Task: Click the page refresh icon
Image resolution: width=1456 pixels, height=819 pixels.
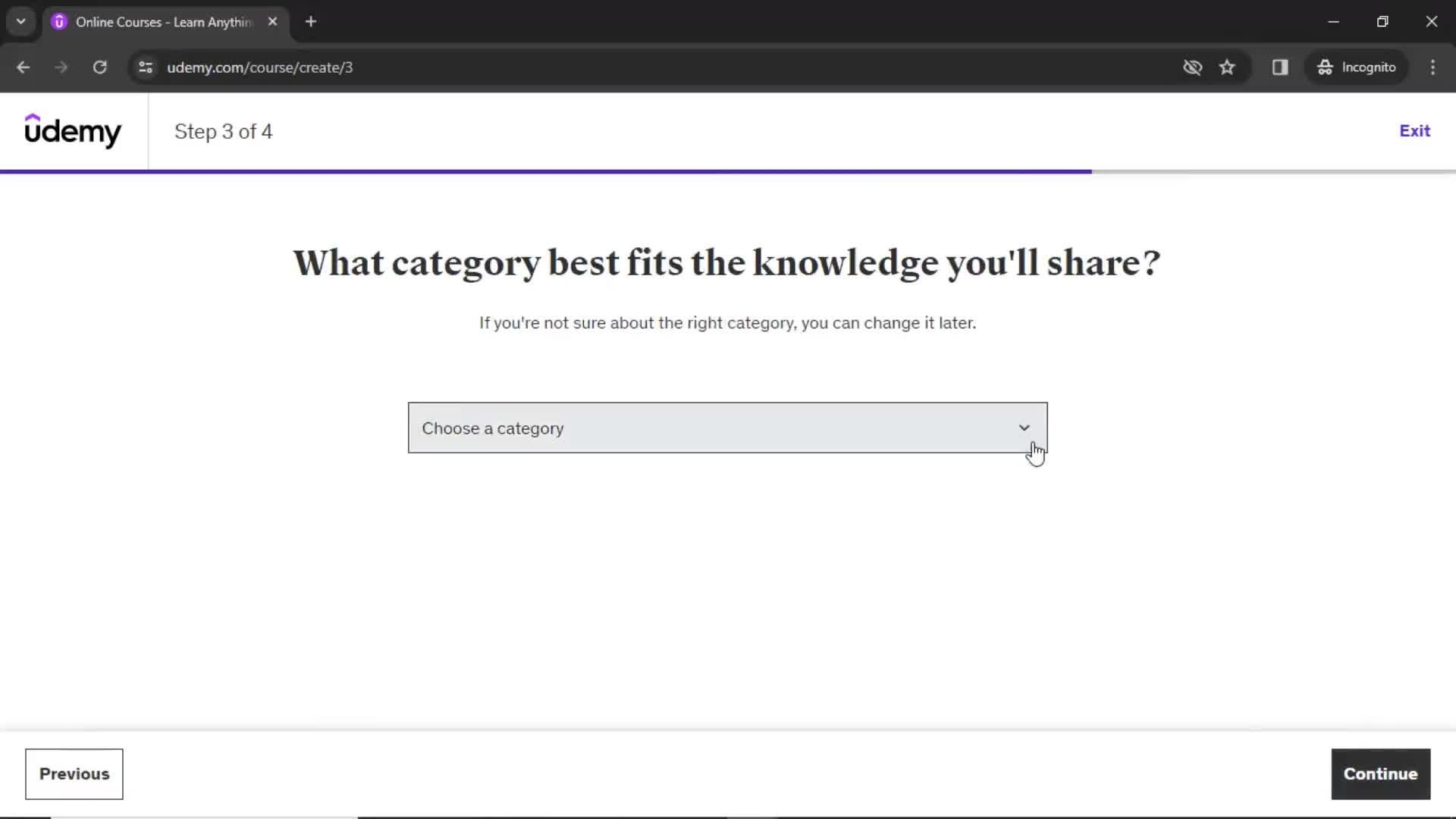Action: coord(100,67)
